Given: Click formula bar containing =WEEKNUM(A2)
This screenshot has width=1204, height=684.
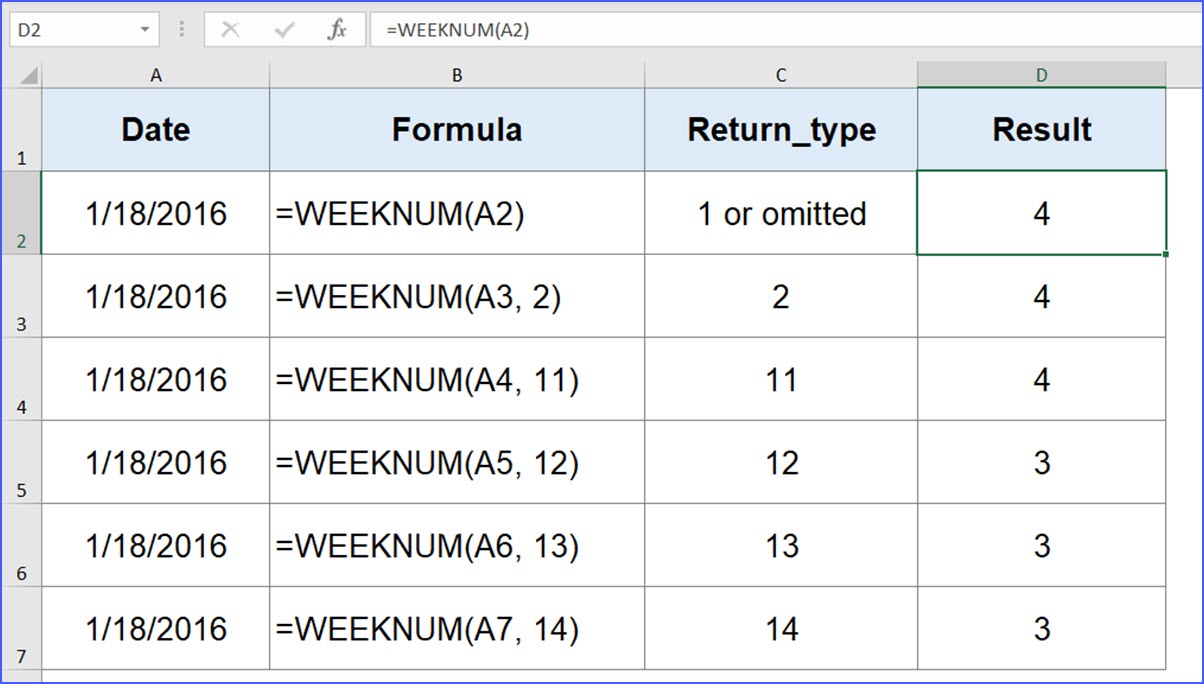Looking at the screenshot, I should pyautogui.click(x=500, y=29).
